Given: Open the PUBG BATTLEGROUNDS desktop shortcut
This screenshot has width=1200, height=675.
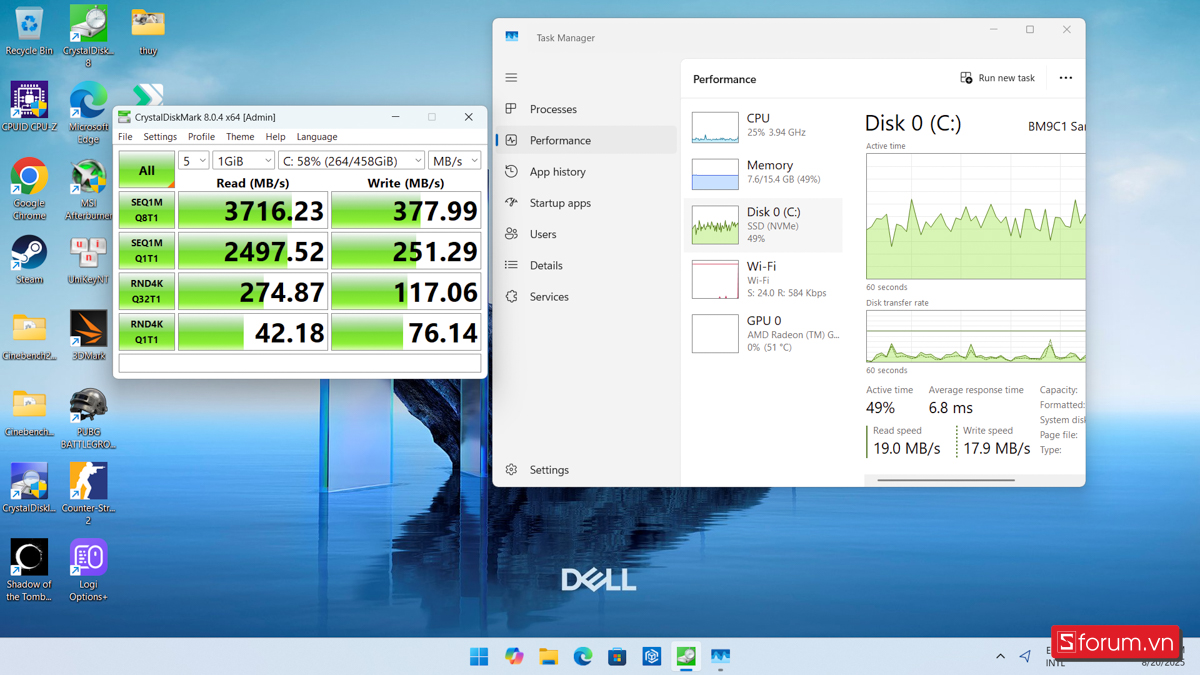Looking at the screenshot, I should [88, 418].
